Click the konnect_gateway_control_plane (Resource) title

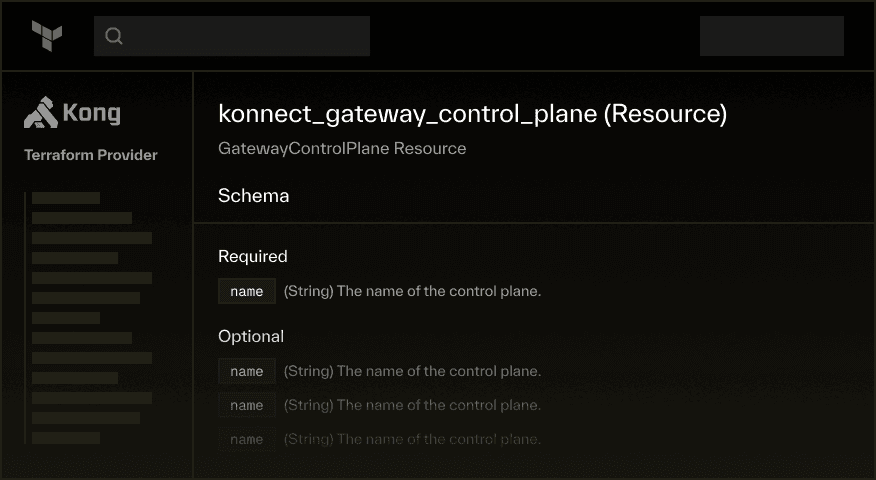(473, 113)
